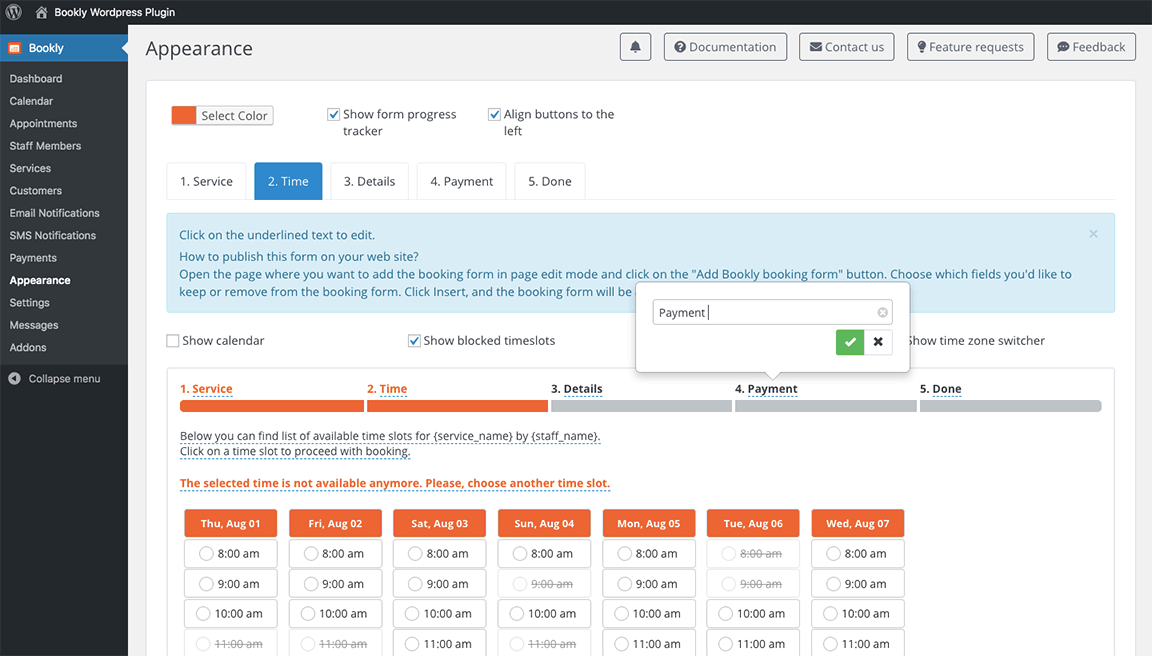
Task: Click the Mon, Aug 05 day header
Action: [x=649, y=524]
